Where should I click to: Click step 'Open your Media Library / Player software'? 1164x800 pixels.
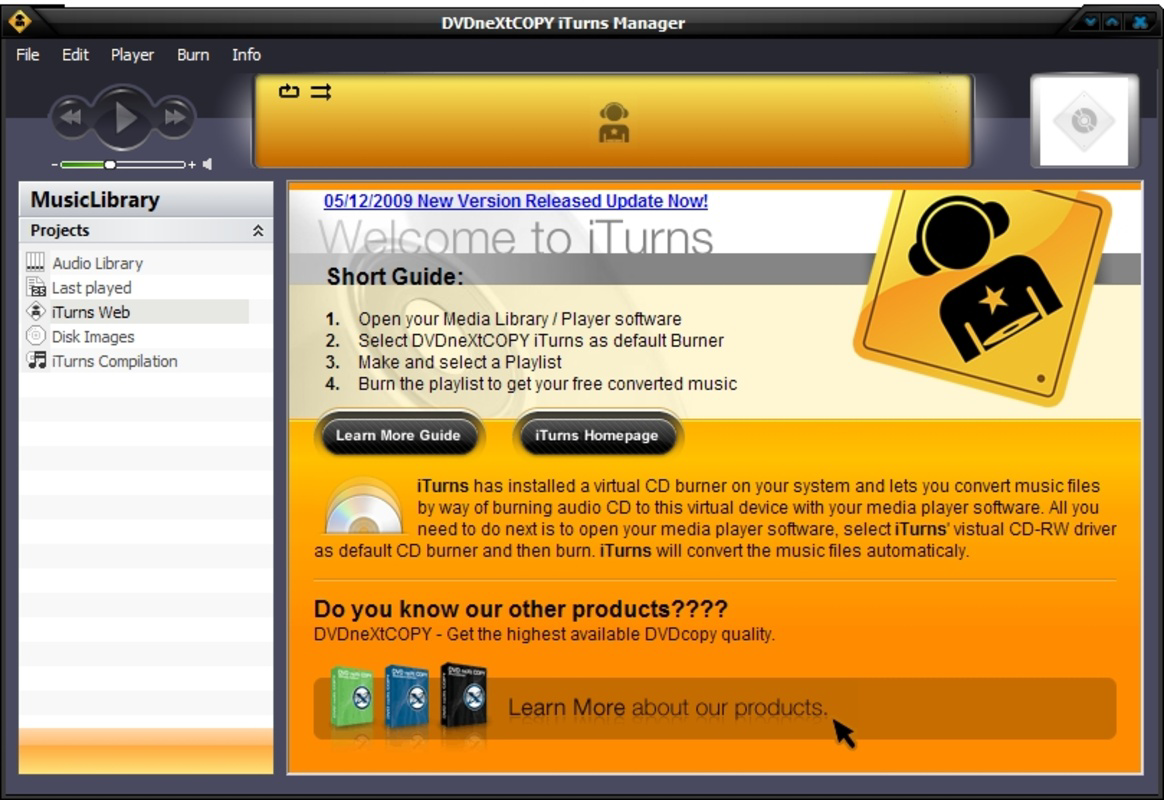(x=520, y=319)
